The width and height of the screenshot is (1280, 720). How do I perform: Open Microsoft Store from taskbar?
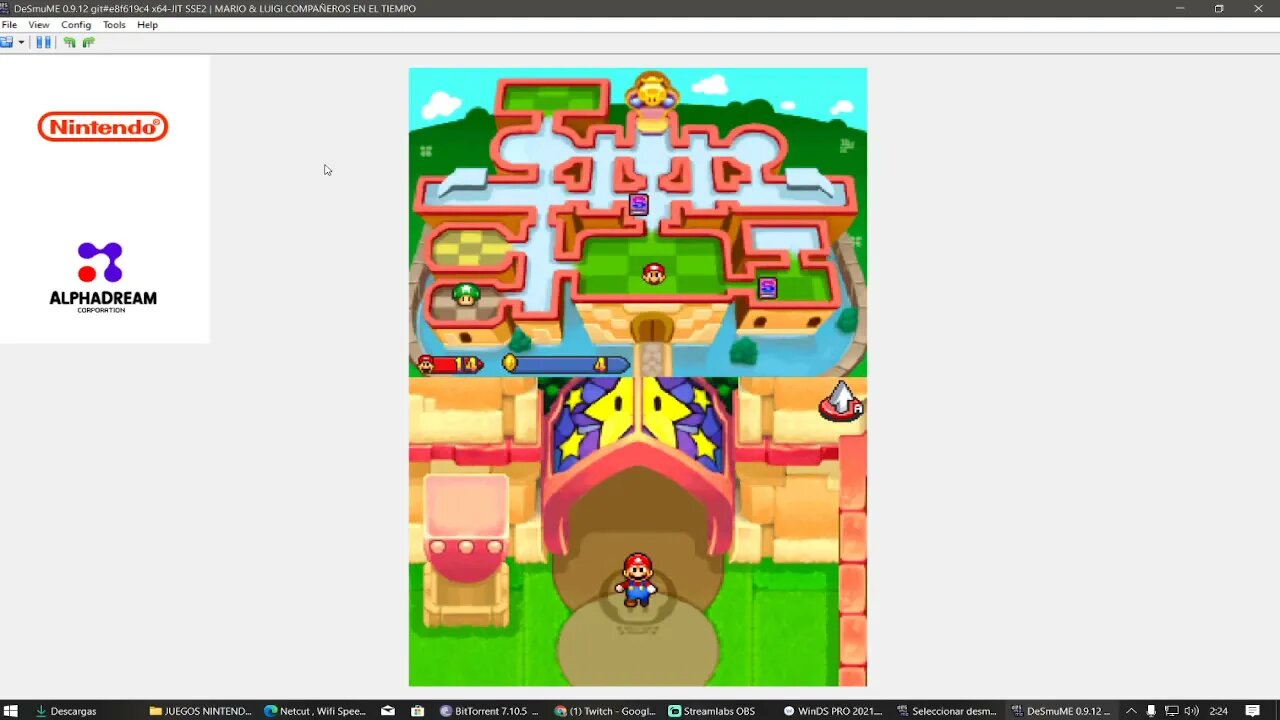coord(418,711)
